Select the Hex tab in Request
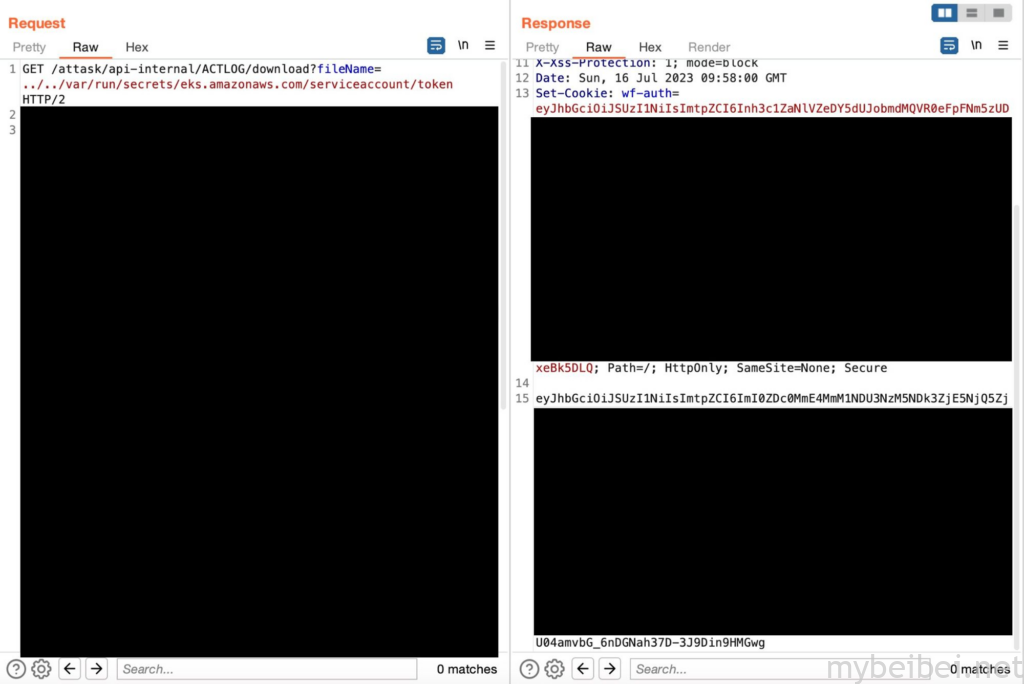This screenshot has width=1024, height=684. tap(137, 47)
